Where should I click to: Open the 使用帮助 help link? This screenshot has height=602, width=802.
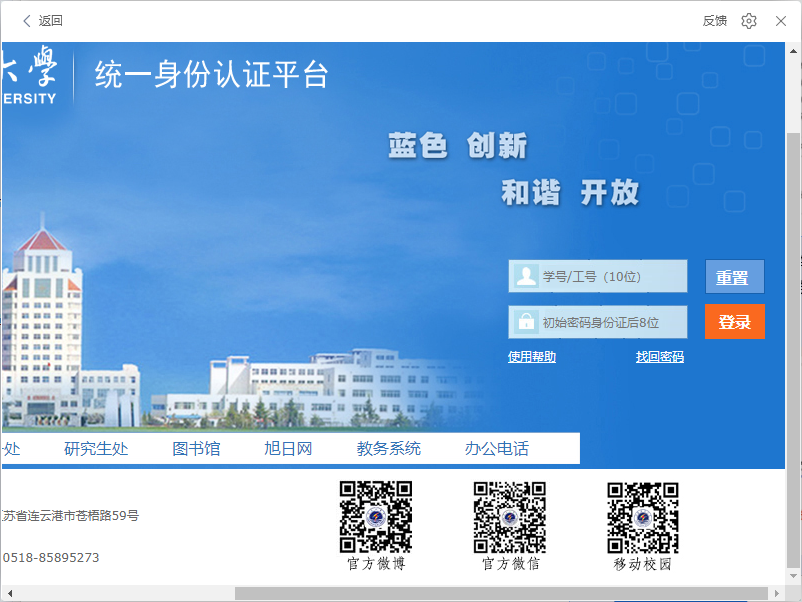(x=532, y=357)
